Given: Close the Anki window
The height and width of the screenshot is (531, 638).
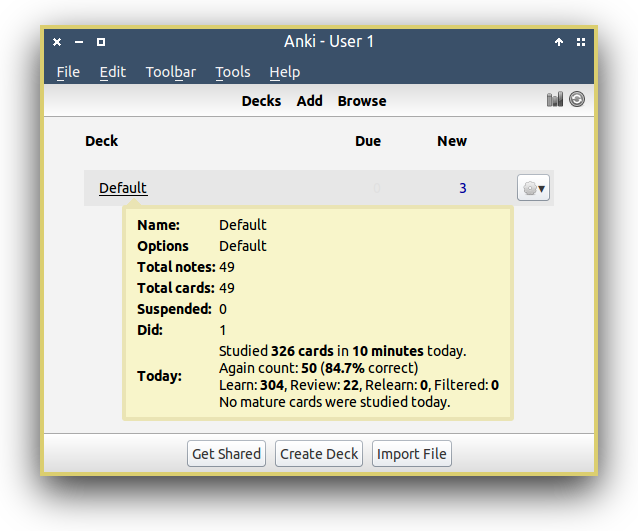Looking at the screenshot, I should coord(57,42).
